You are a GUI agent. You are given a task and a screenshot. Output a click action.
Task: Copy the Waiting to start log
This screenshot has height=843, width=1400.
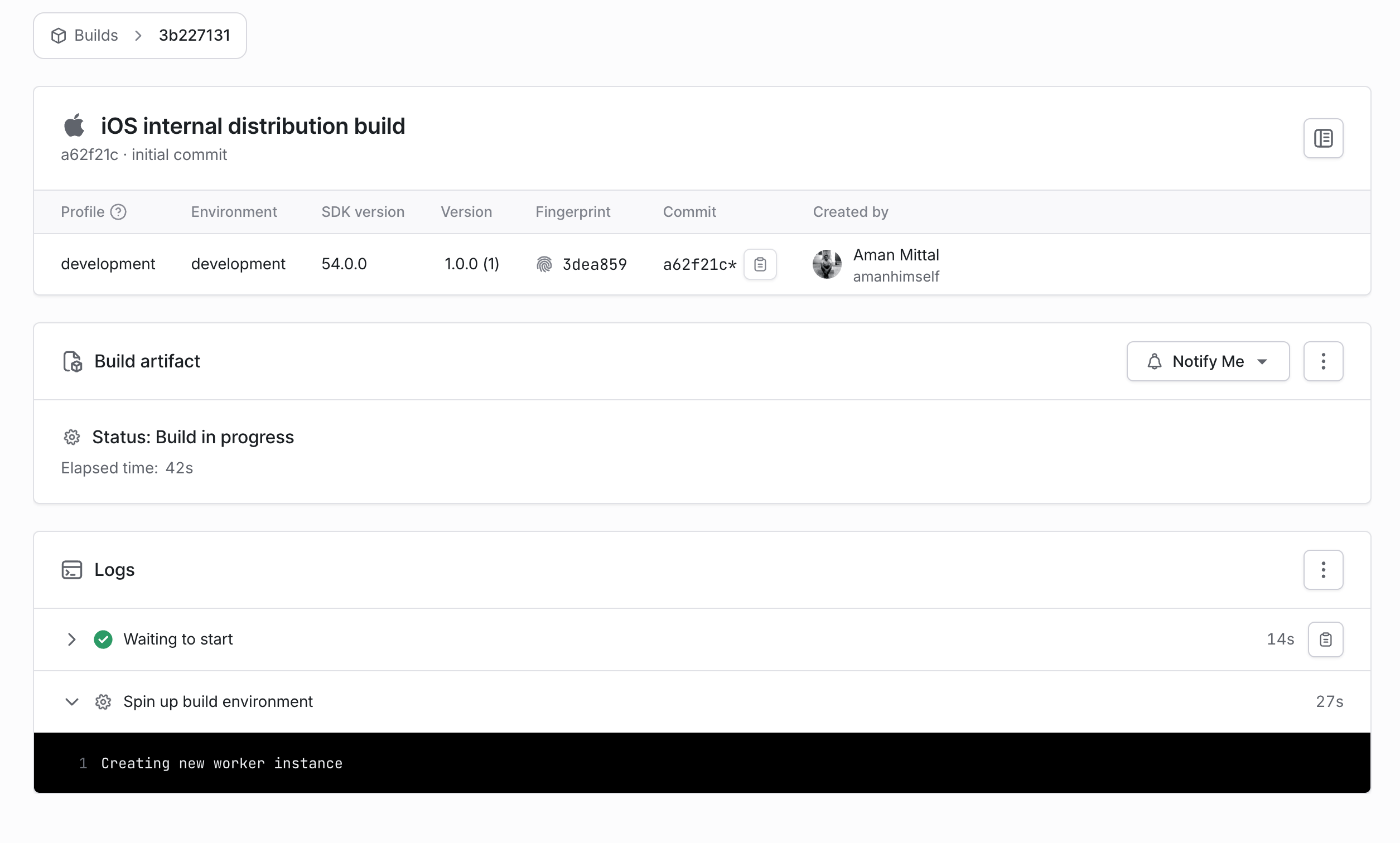click(1325, 639)
